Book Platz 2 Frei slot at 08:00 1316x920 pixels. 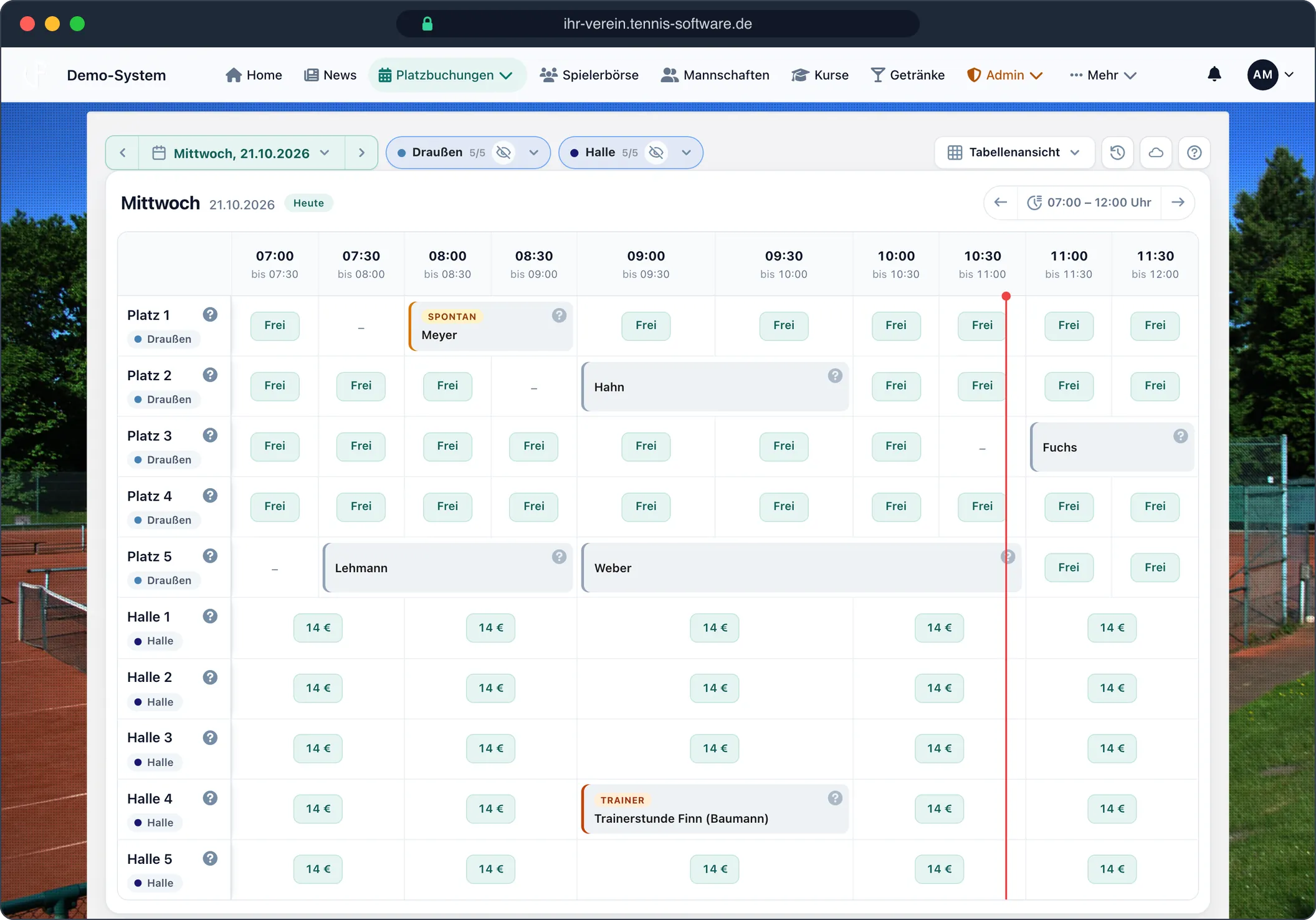click(447, 386)
